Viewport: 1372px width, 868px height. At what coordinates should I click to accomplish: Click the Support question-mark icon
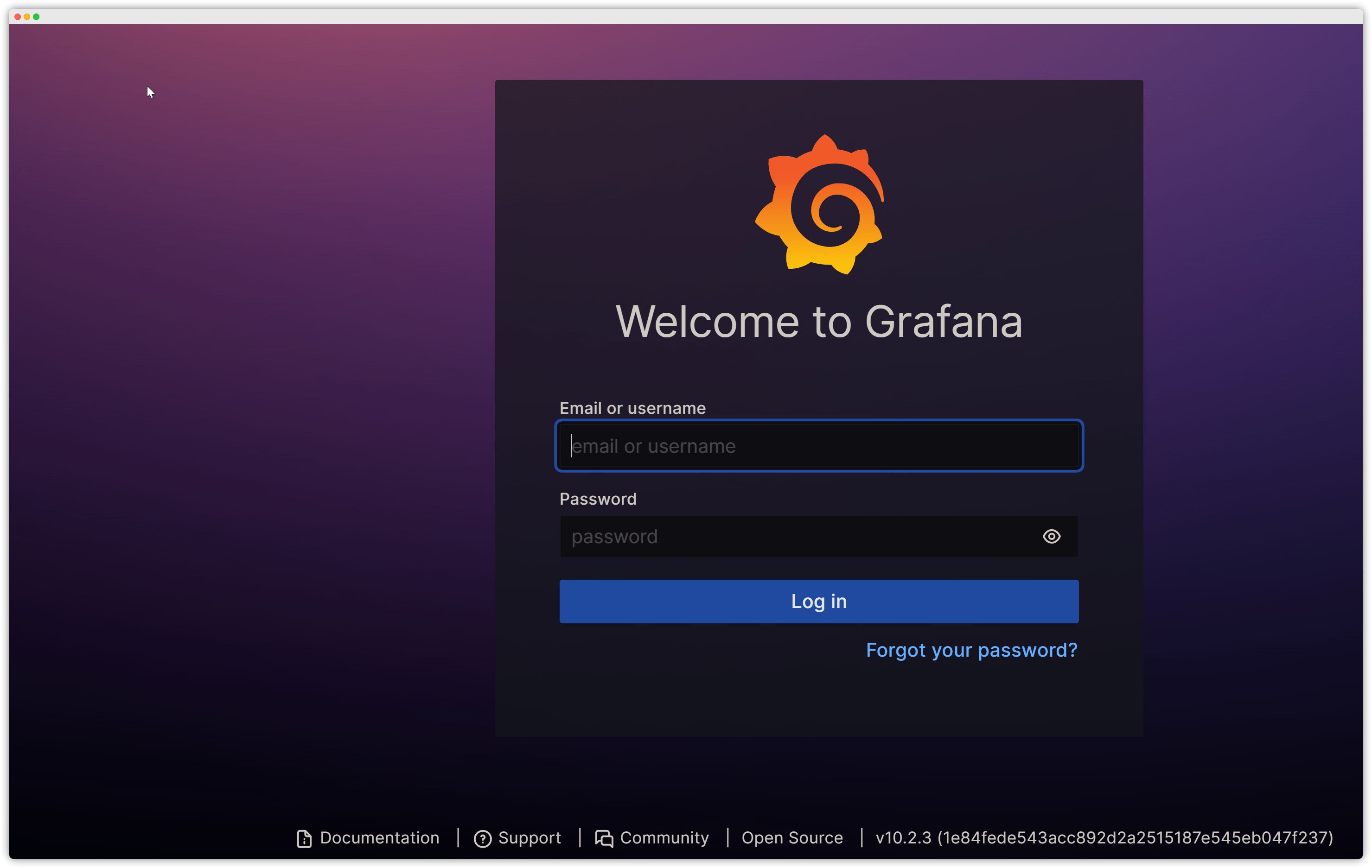483,838
